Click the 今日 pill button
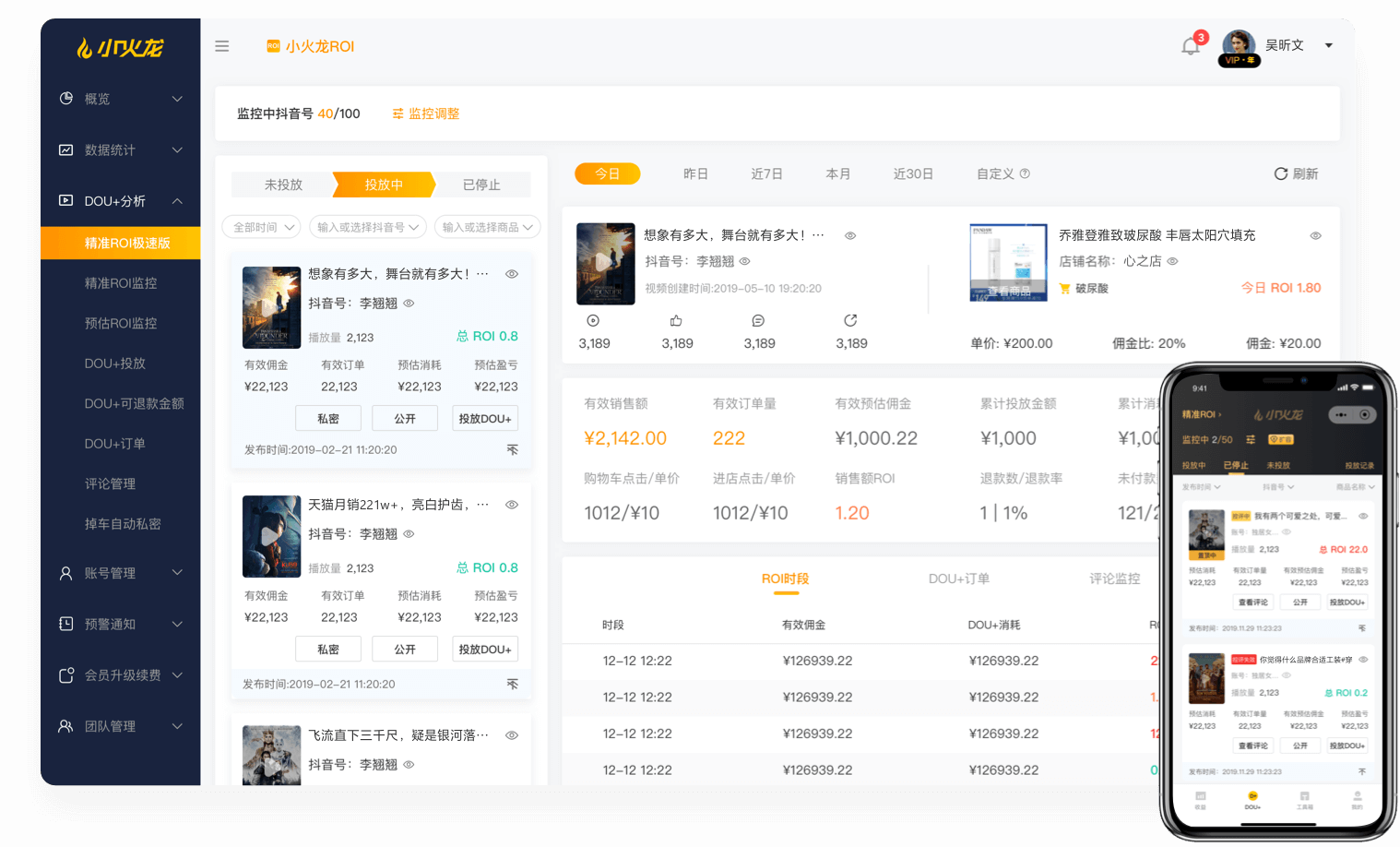 point(607,173)
